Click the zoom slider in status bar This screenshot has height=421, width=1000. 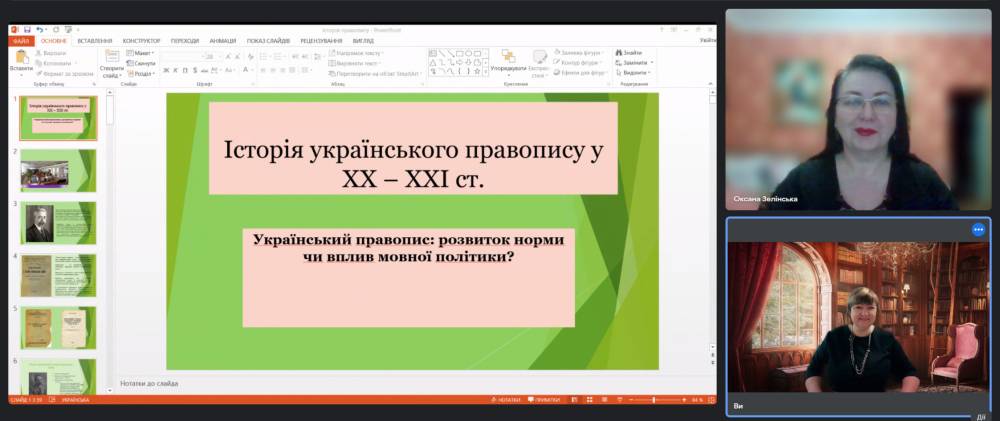click(653, 400)
